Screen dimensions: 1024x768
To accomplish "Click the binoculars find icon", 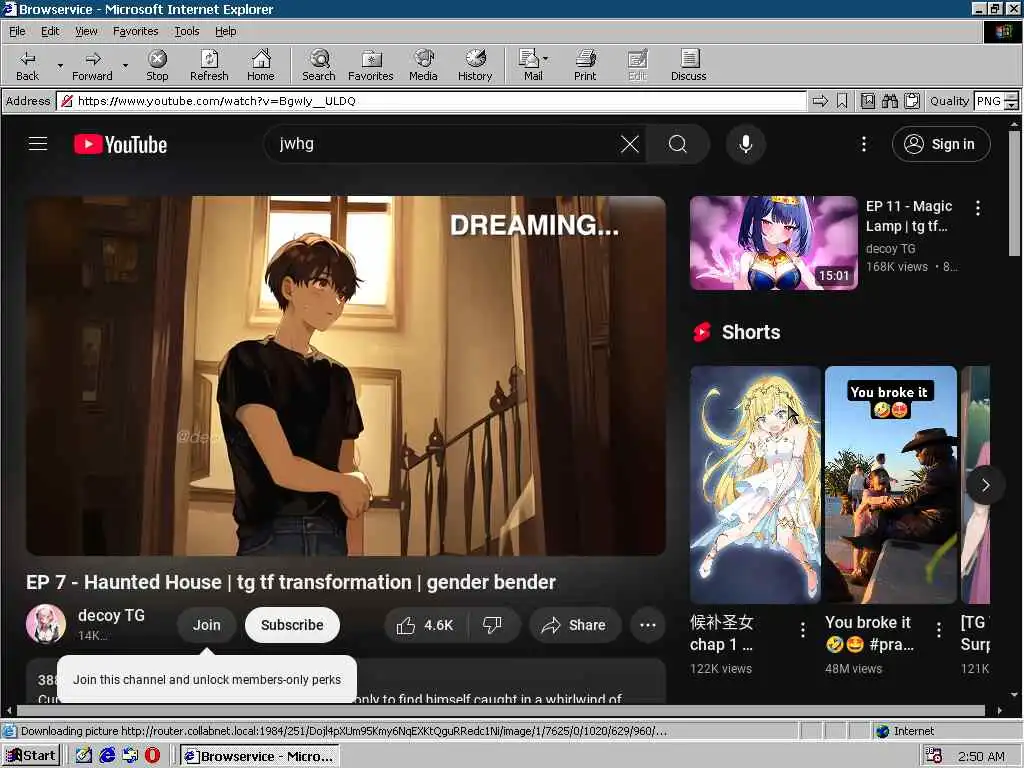I will pos(889,101).
